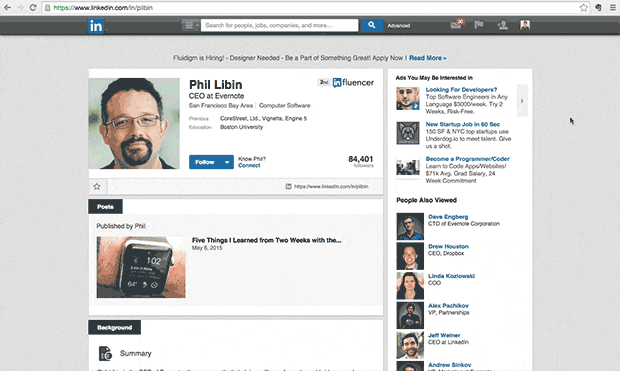Open the add connections icon
Screen dimensions: 620x371
tap(503, 25)
